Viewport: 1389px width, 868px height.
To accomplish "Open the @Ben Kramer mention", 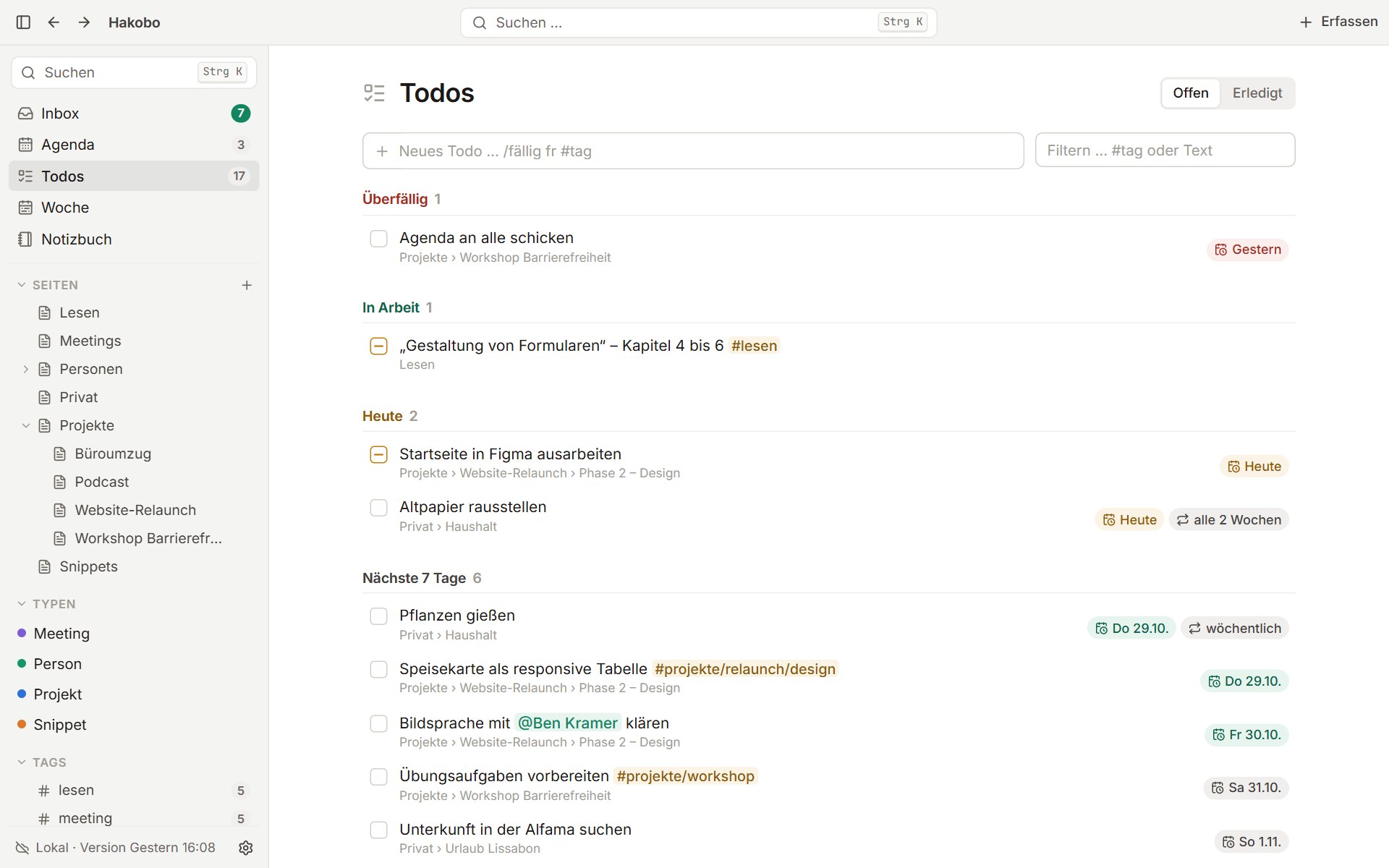I will (568, 723).
